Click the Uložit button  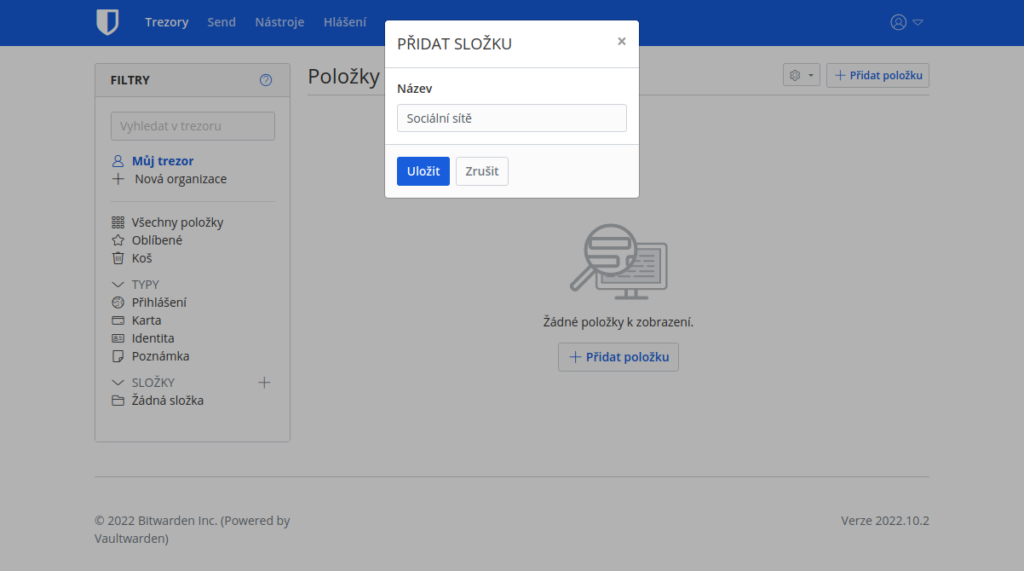click(x=423, y=171)
